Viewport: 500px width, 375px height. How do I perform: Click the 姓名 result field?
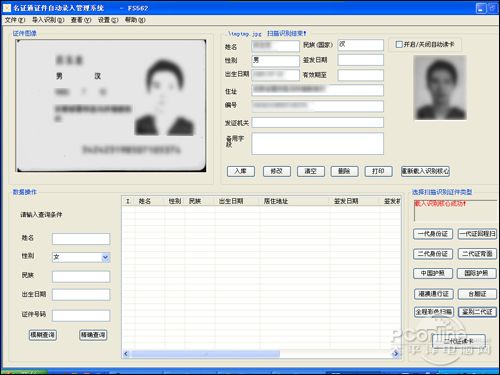[x=275, y=46]
